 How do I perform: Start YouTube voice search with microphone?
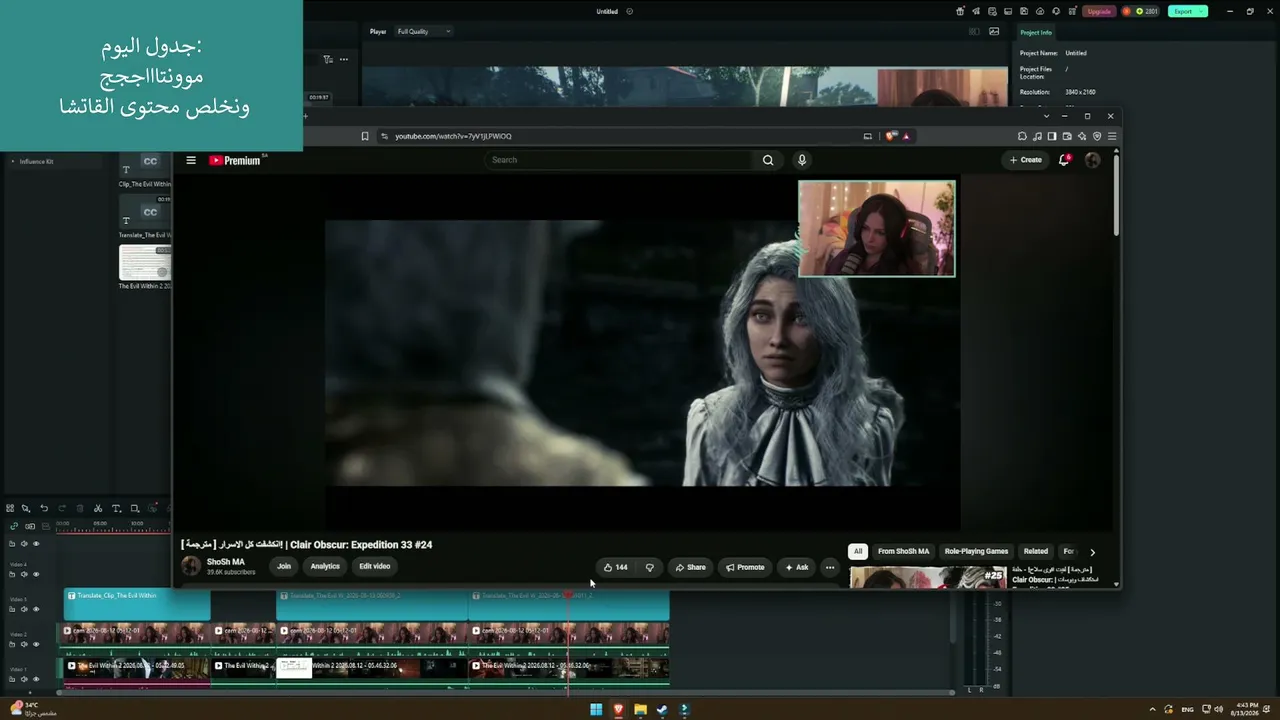[x=801, y=160]
